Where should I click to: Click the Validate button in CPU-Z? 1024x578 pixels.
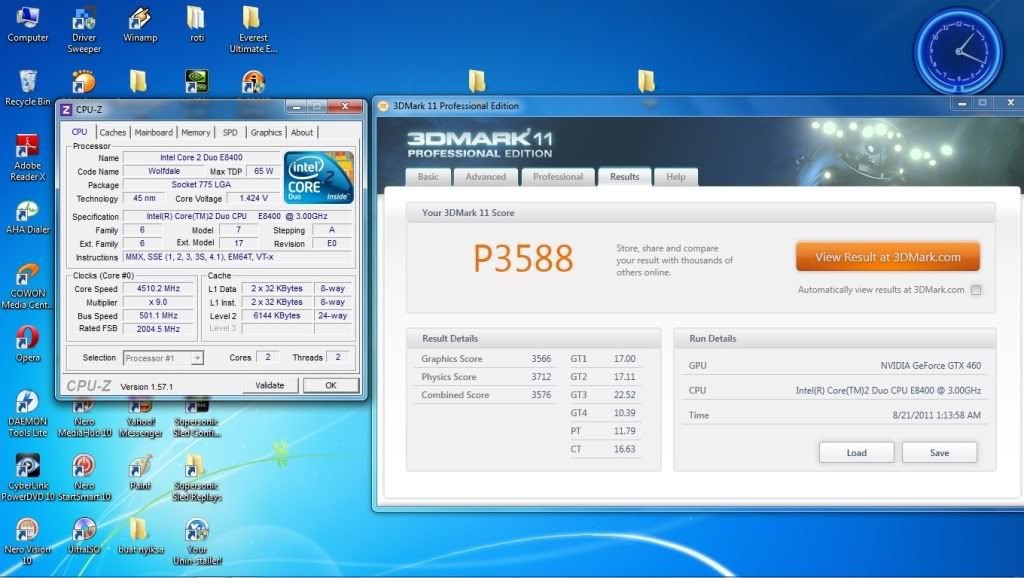pos(270,385)
